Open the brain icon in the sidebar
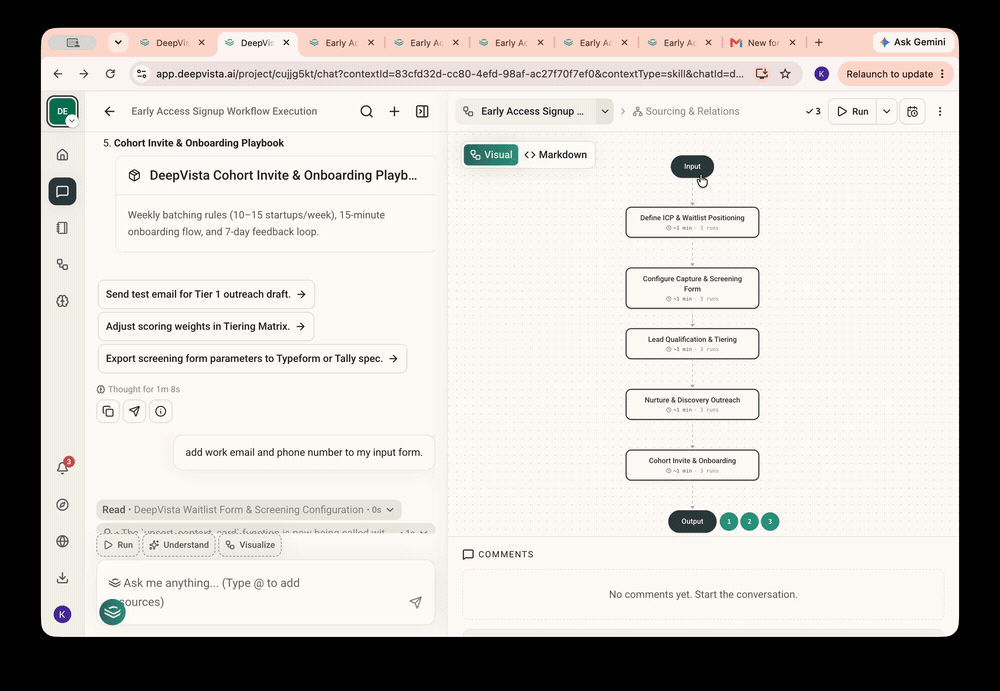Image resolution: width=1000 pixels, height=691 pixels. click(62, 301)
